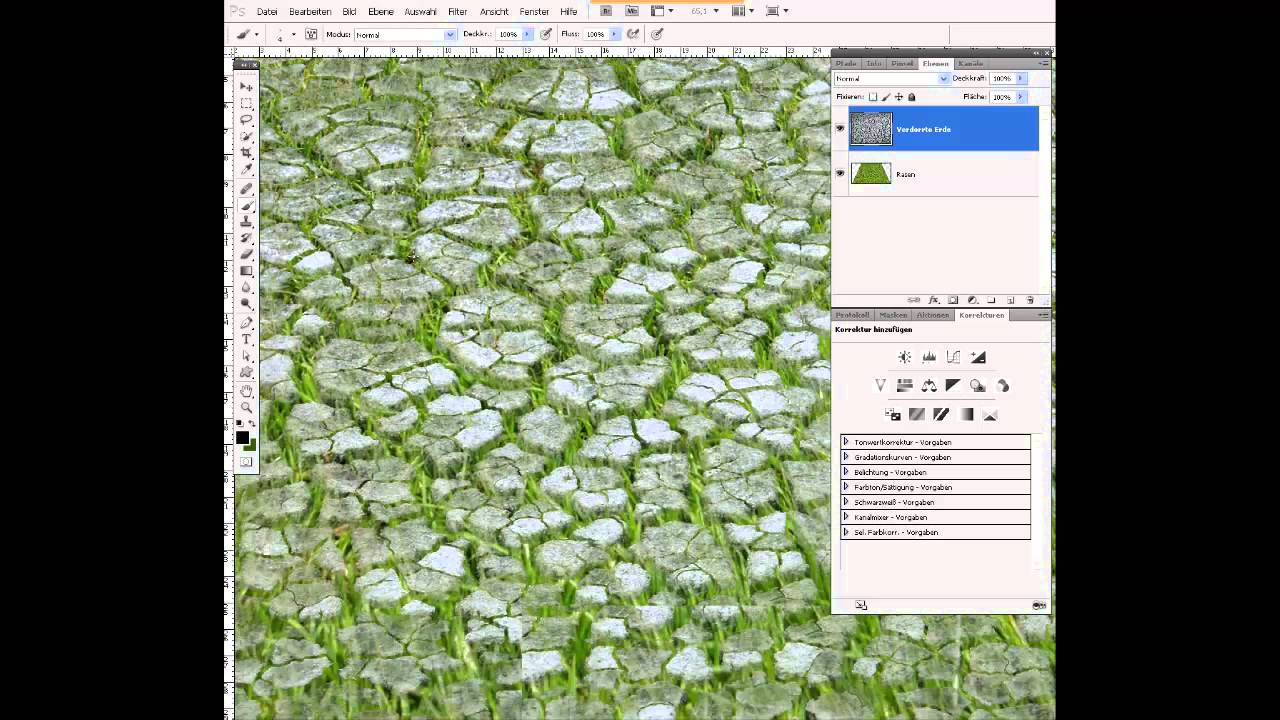Viewport: 1280px width, 720px height.
Task: Toggle lock transparent pixels
Action: point(873,97)
